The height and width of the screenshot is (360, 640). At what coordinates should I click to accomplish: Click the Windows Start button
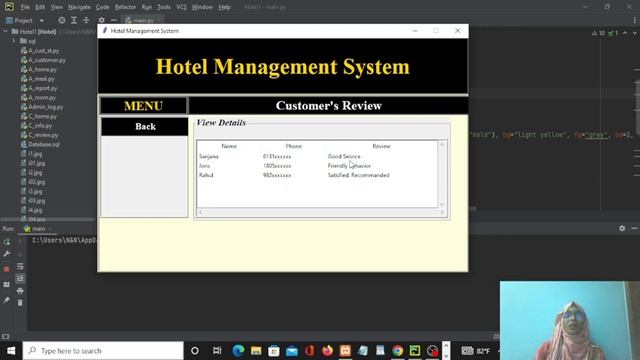pyautogui.click(x=11, y=351)
